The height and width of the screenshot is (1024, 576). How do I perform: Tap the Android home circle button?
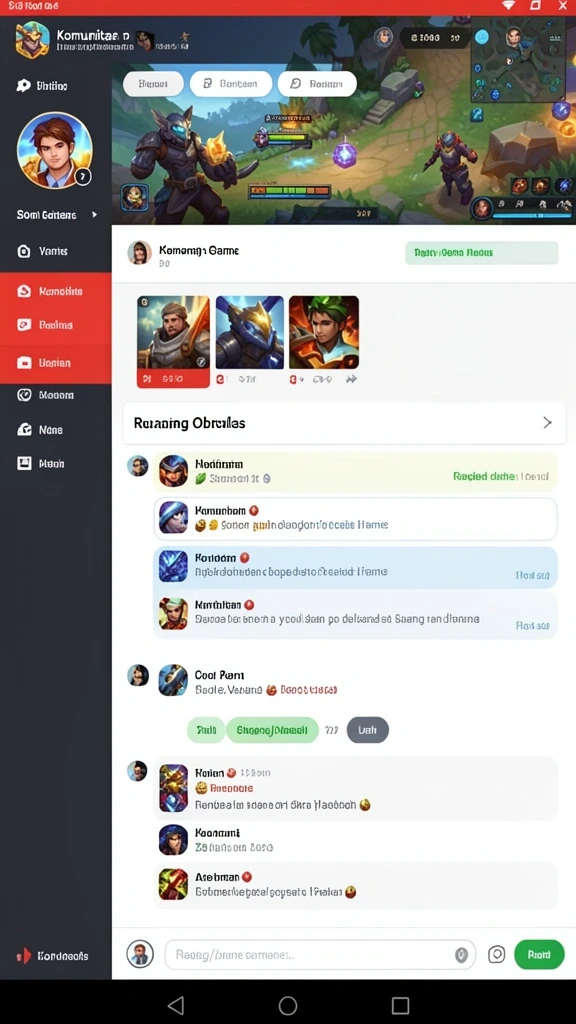pyautogui.click(x=287, y=1004)
